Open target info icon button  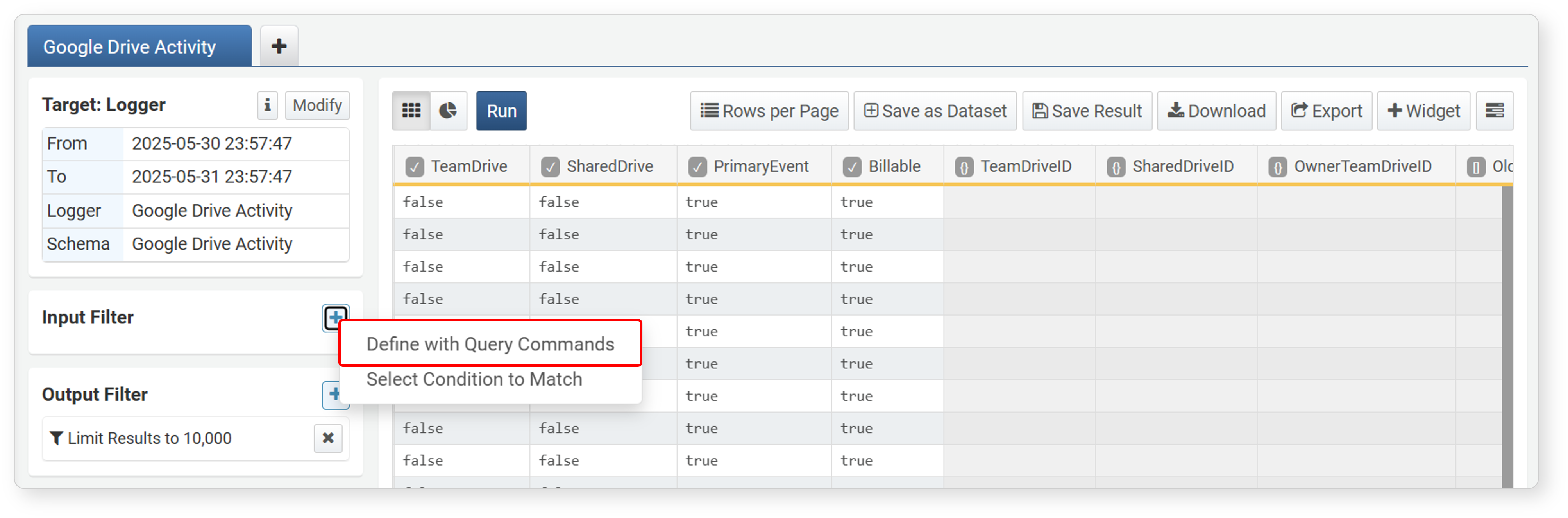click(x=267, y=105)
